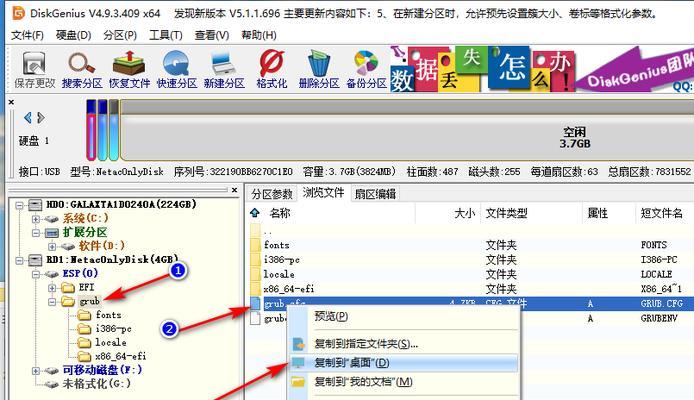Screen dimensions: 694x400
Task: Go to next disk with right arrow
Action: coord(41,118)
